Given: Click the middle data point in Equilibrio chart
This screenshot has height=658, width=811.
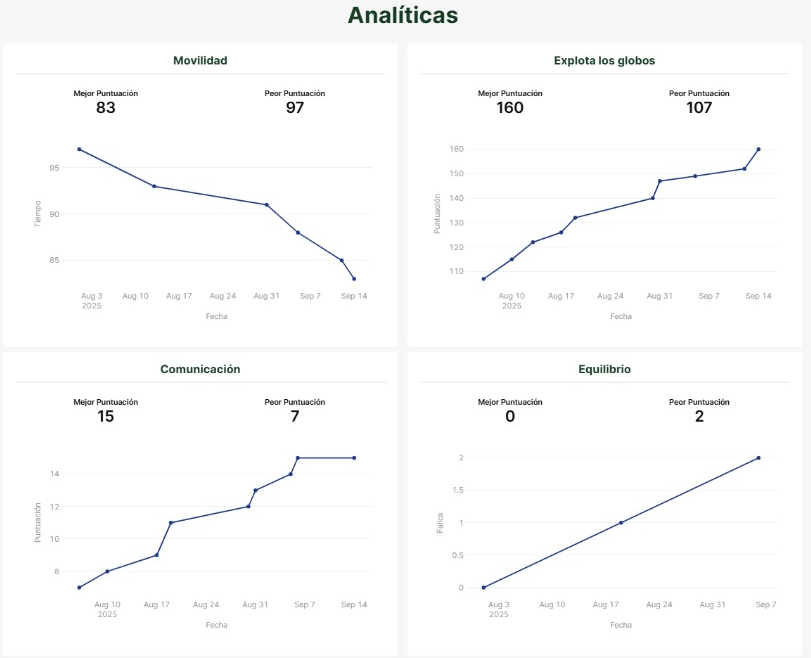Looking at the screenshot, I should [621, 522].
